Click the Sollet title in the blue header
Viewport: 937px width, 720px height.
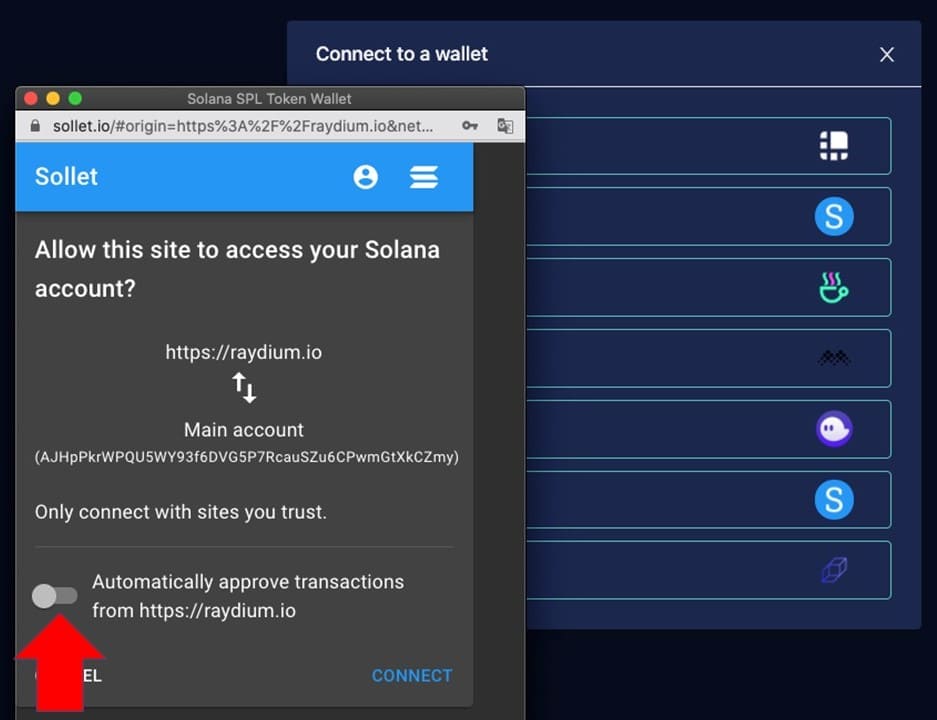66,177
